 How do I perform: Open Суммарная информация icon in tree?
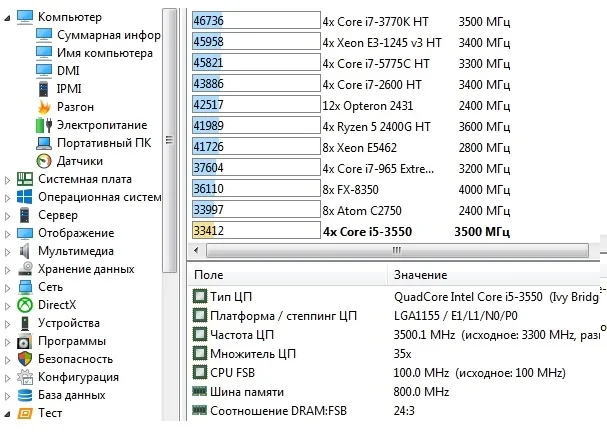[44, 35]
